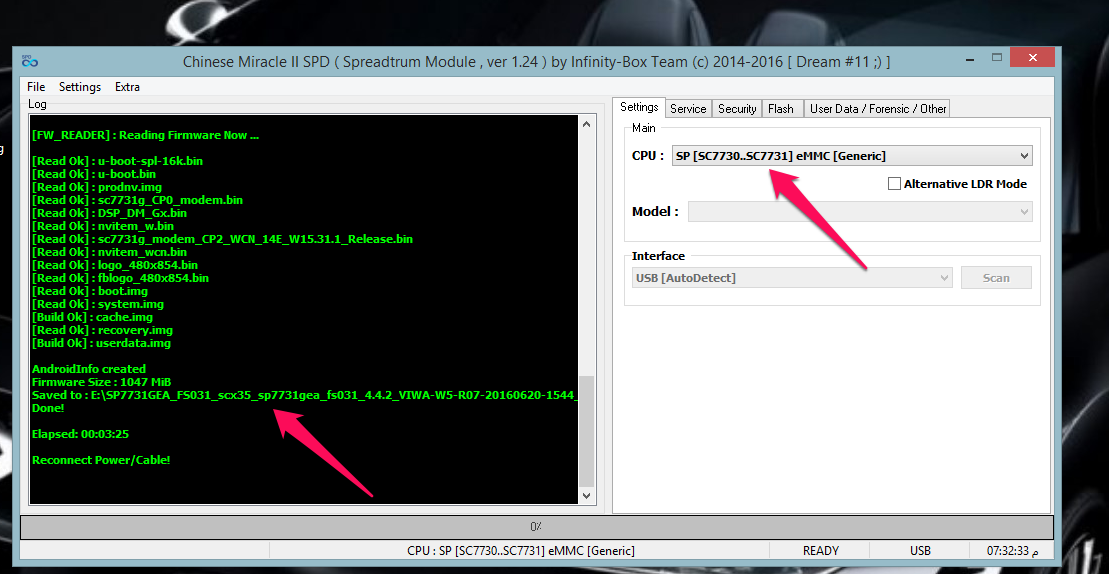Image resolution: width=1109 pixels, height=574 pixels.
Task: Click the status bar clock 07:32:33
Action: pyautogui.click(x=1012, y=551)
